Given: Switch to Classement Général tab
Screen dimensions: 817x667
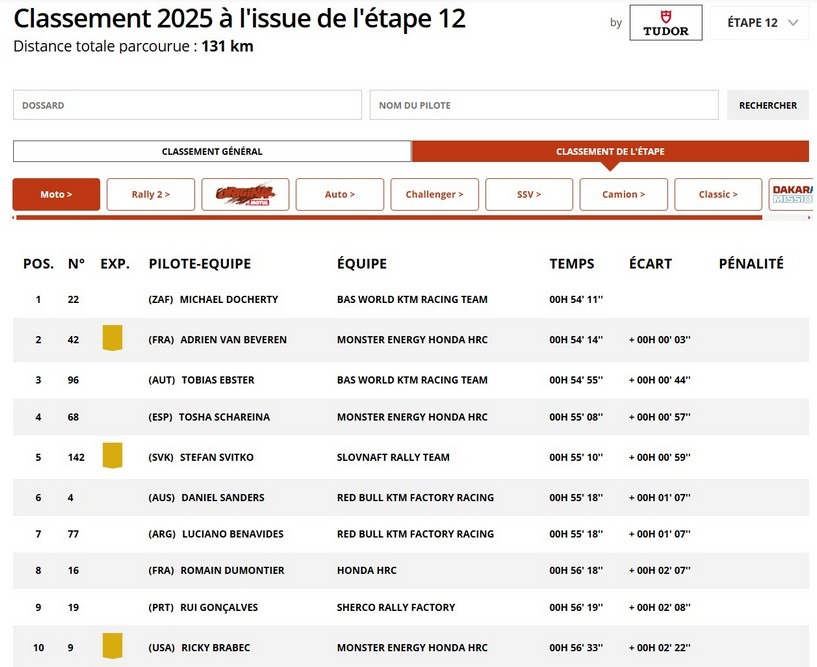Looking at the screenshot, I should tap(212, 151).
